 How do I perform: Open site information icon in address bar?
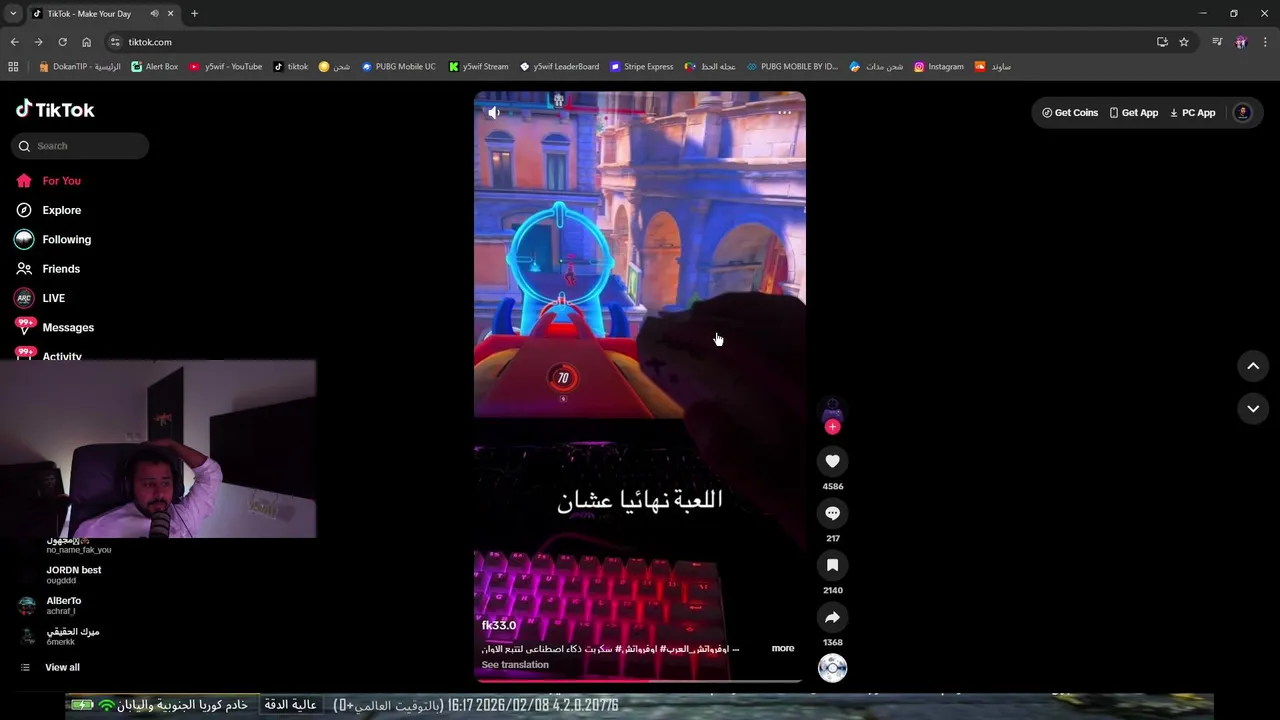115,42
